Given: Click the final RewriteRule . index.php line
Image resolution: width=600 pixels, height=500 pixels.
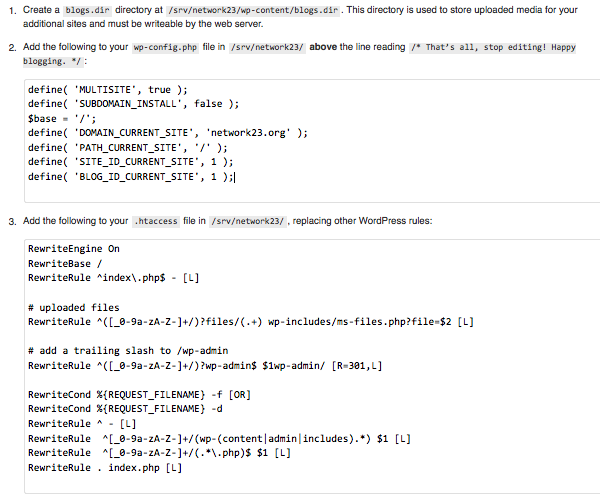Looking at the screenshot, I should click(105, 467).
